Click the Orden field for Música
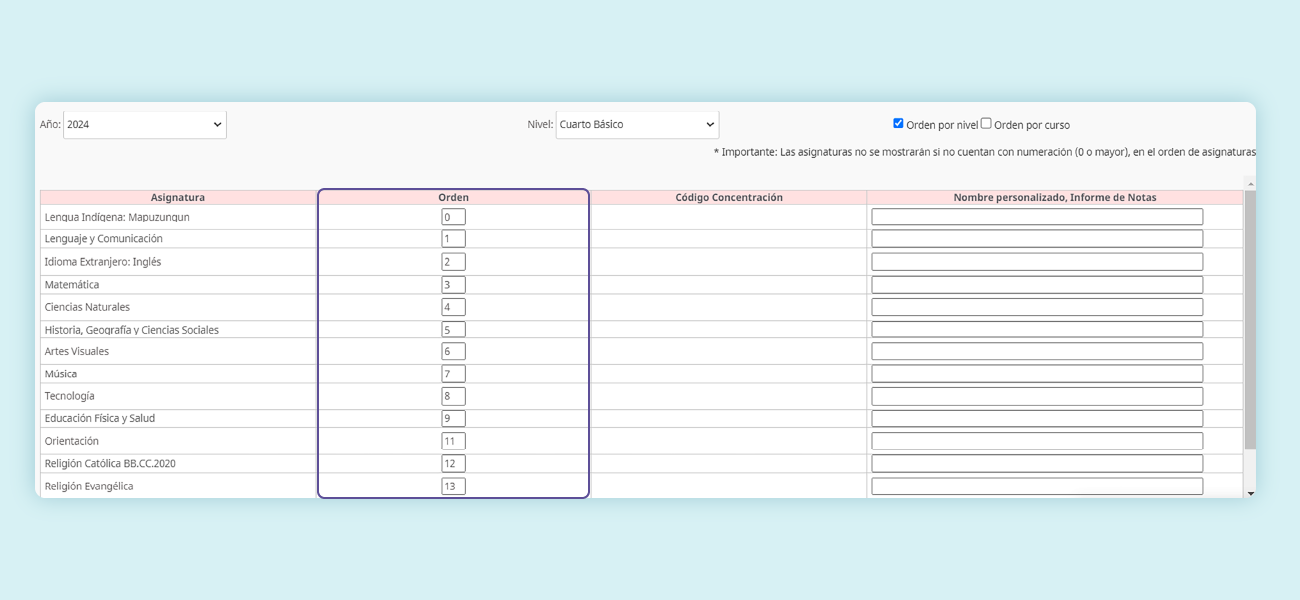 (x=453, y=374)
